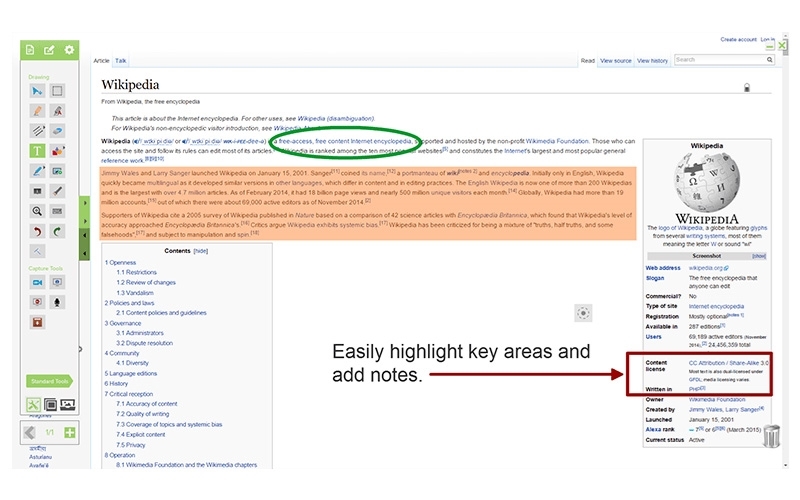The image size is (800, 500).
Task: Click the edit pencil icon in green header
Action: 49,49
